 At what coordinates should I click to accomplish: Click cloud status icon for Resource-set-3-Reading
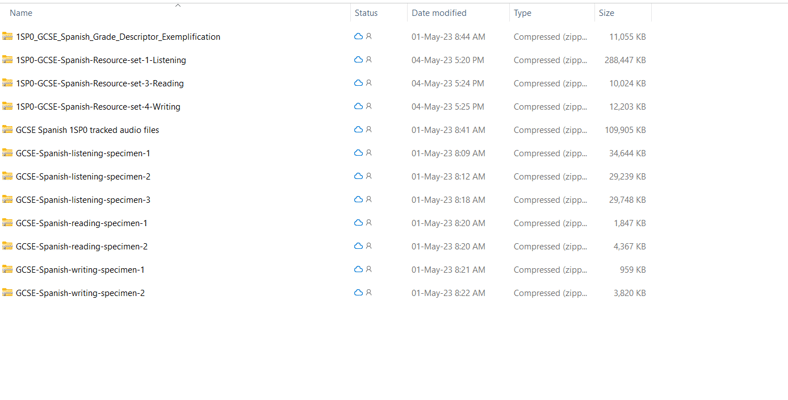(x=358, y=83)
